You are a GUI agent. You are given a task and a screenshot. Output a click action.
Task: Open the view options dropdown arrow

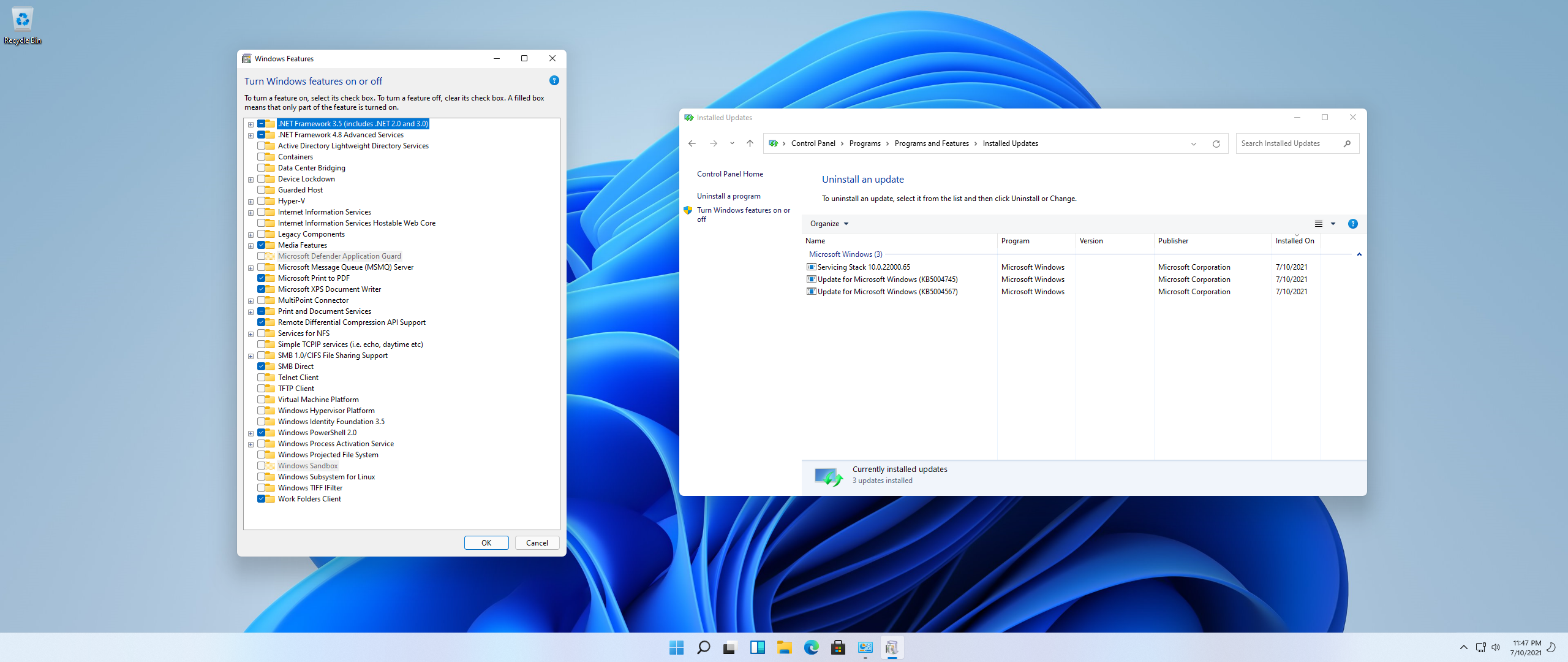[x=1333, y=224]
